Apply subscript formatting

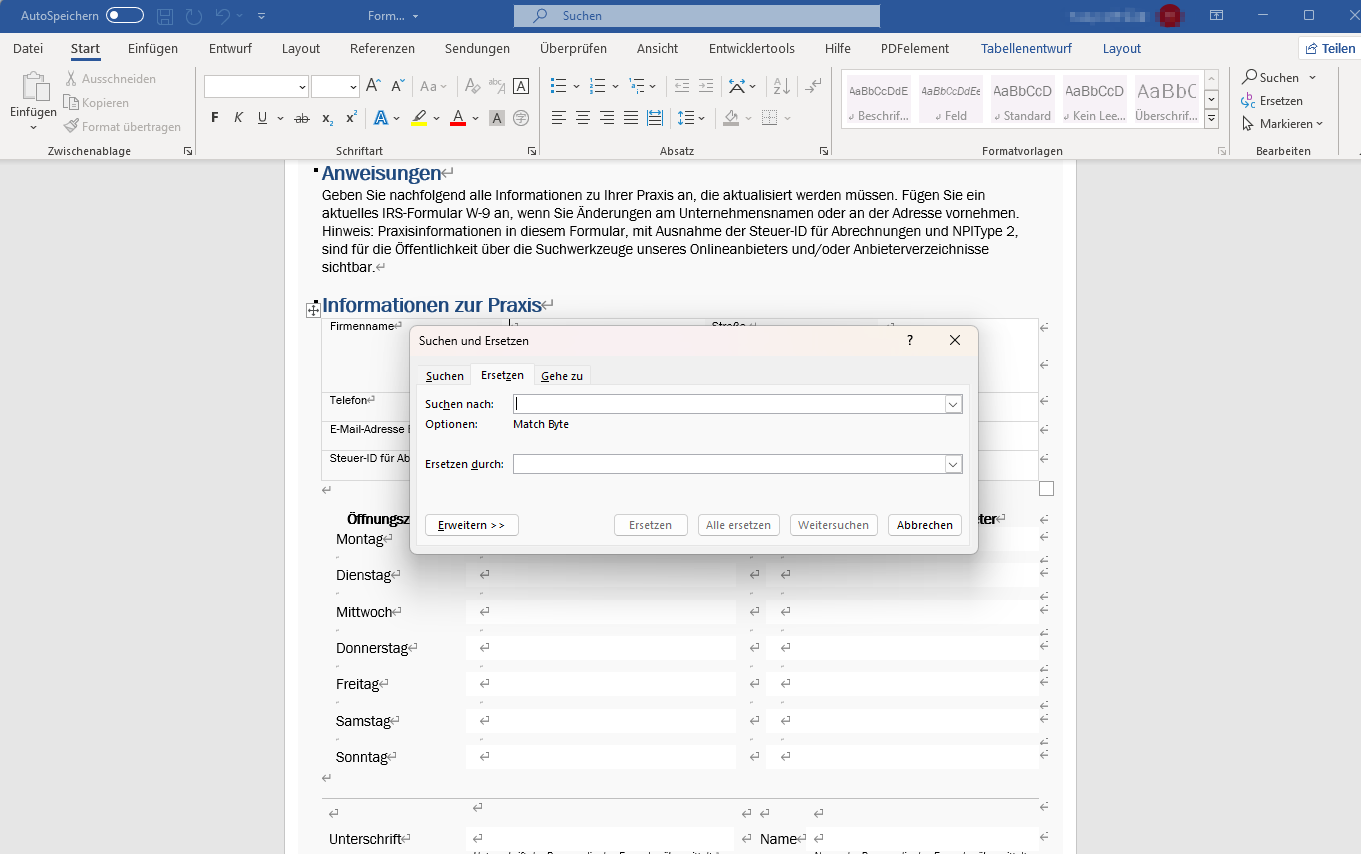point(327,118)
